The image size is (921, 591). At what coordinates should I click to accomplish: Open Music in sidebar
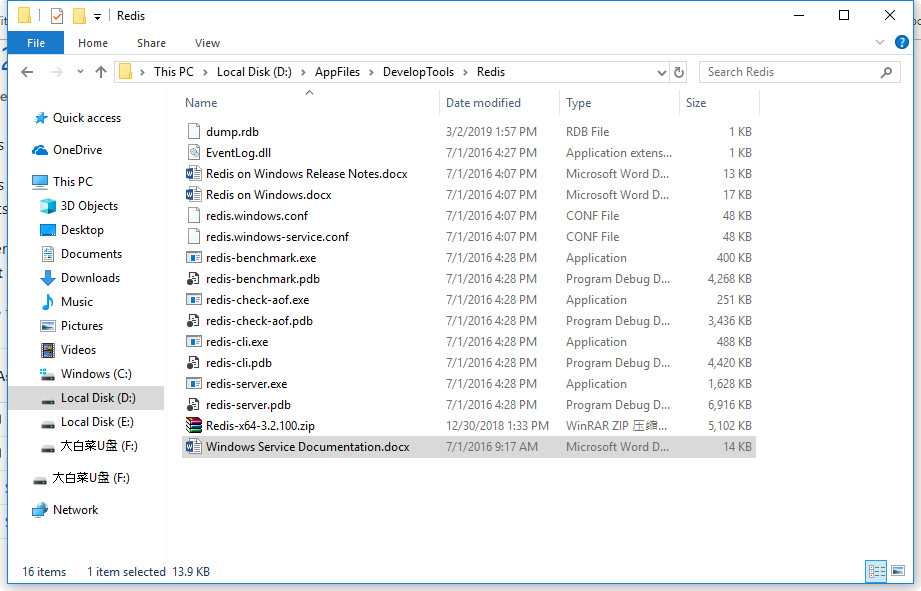[77, 302]
